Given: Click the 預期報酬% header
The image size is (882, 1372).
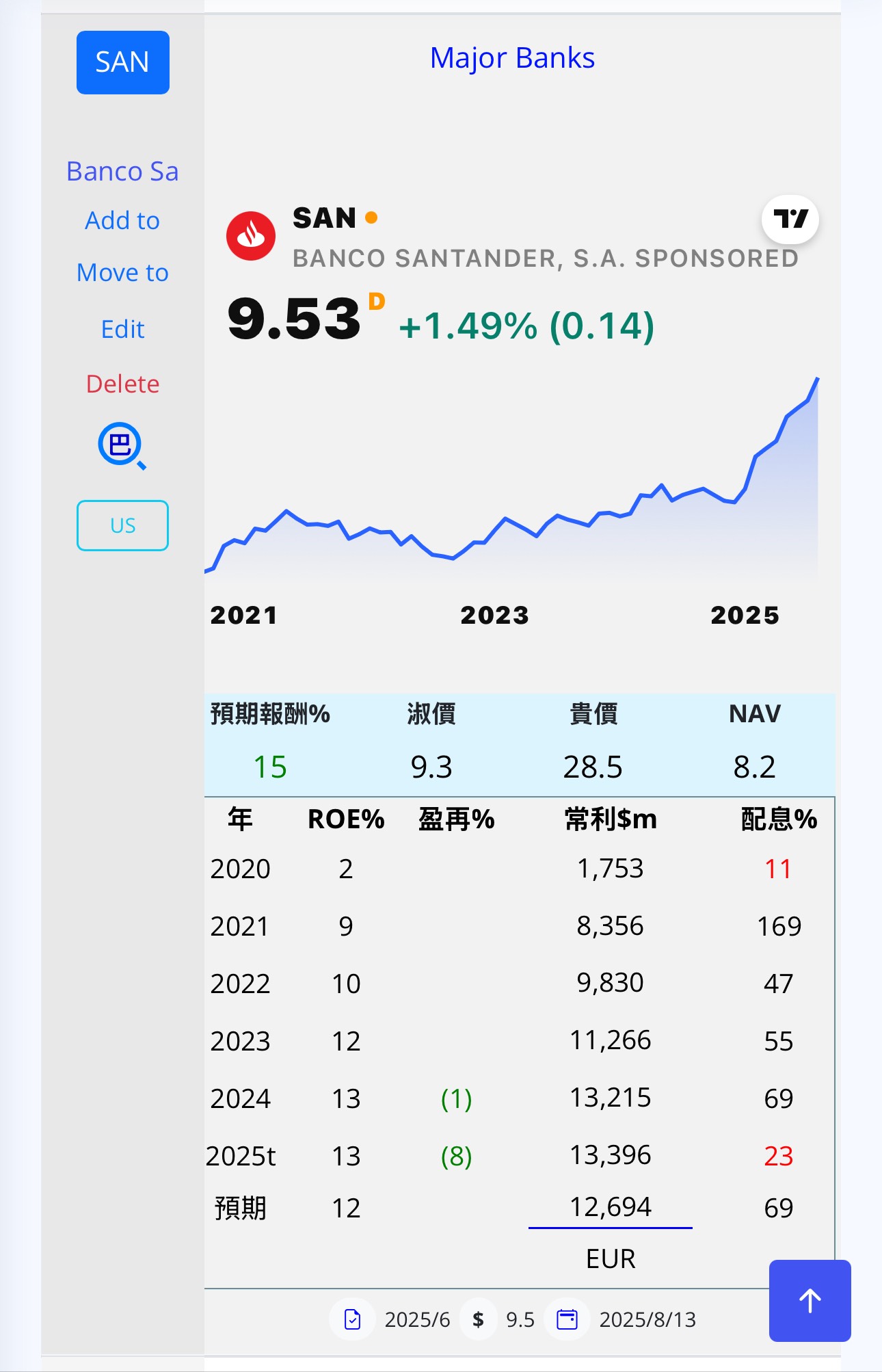Looking at the screenshot, I should coord(270,713).
